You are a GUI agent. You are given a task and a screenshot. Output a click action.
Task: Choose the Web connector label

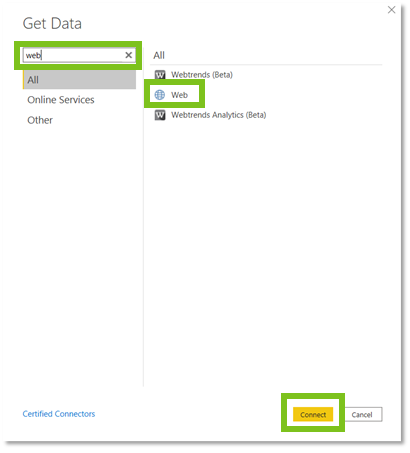point(179,95)
